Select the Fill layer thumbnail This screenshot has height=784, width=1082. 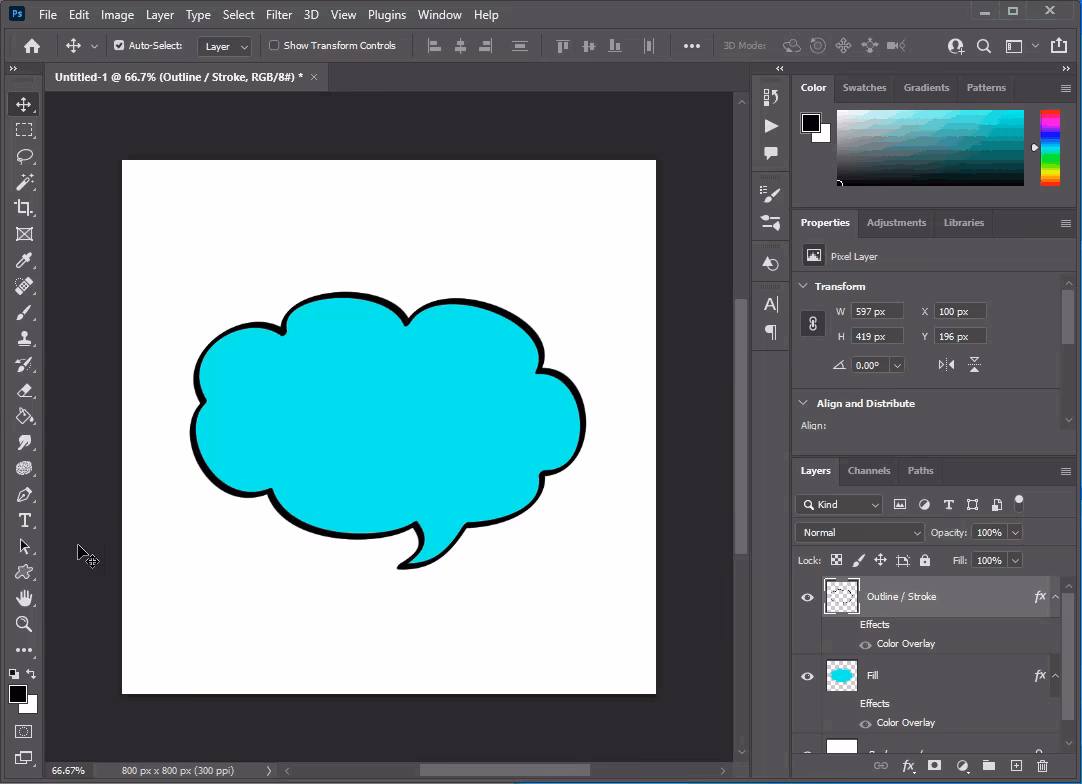coord(842,676)
